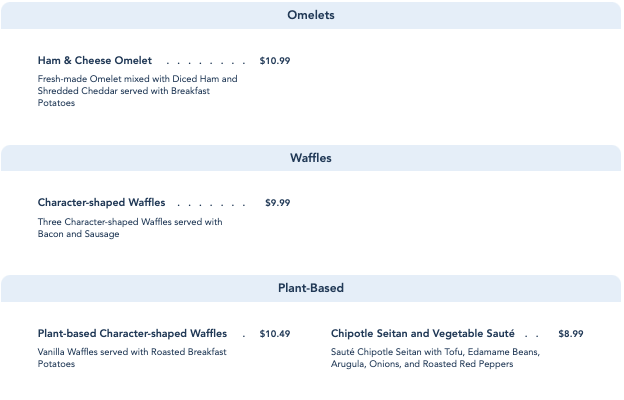Click the $10.49 plant-based waffles price
The image size is (624, 400).
pyautogui.click(x=275, y=334)
